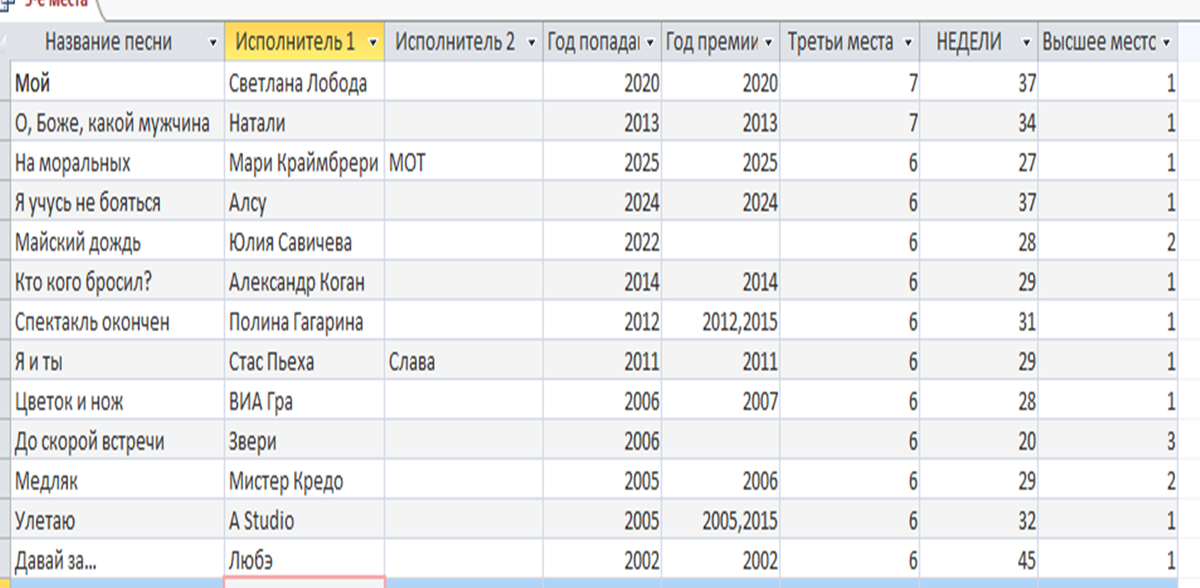
Task: Click the song cell 'Давай за...'
Action: 118,558
